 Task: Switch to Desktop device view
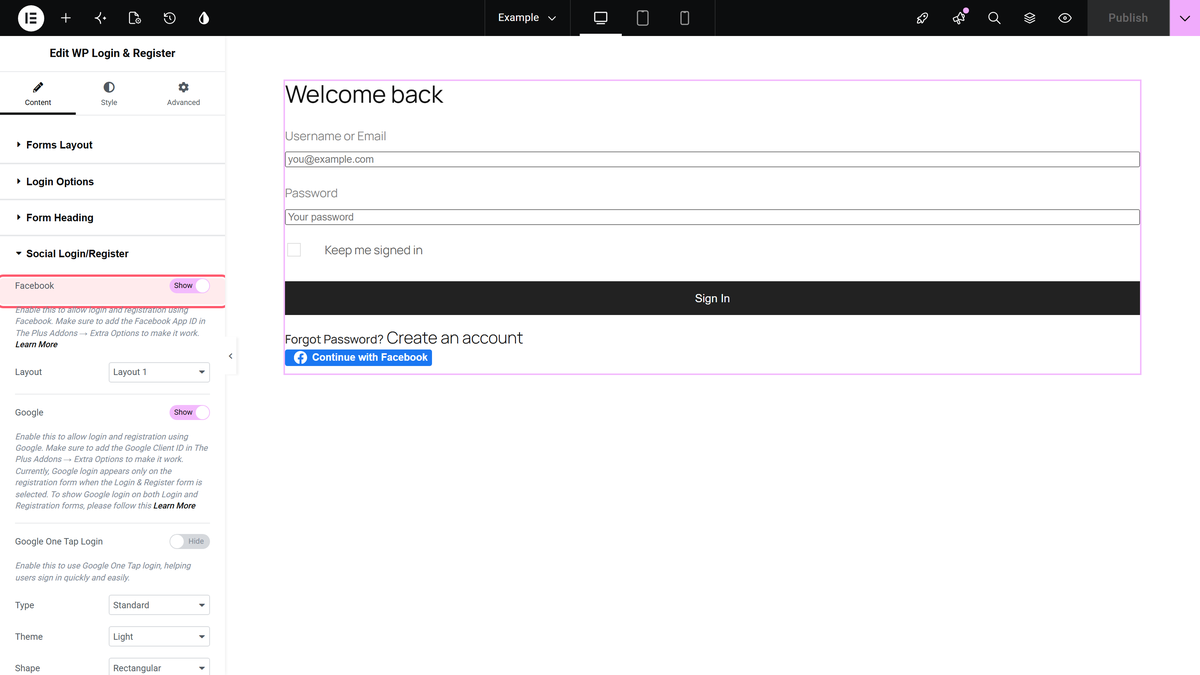[601, 18]
